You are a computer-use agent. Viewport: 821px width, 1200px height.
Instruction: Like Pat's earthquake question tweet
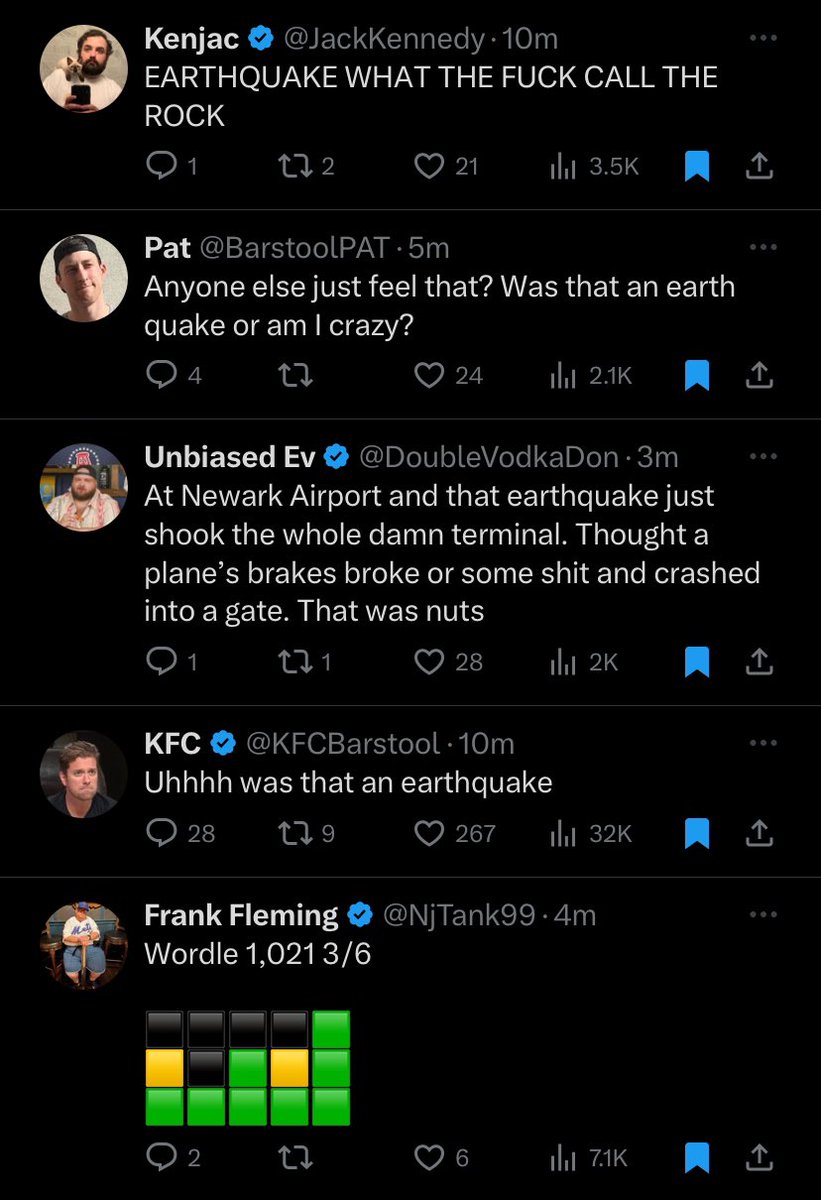click(x=430, y=375)
